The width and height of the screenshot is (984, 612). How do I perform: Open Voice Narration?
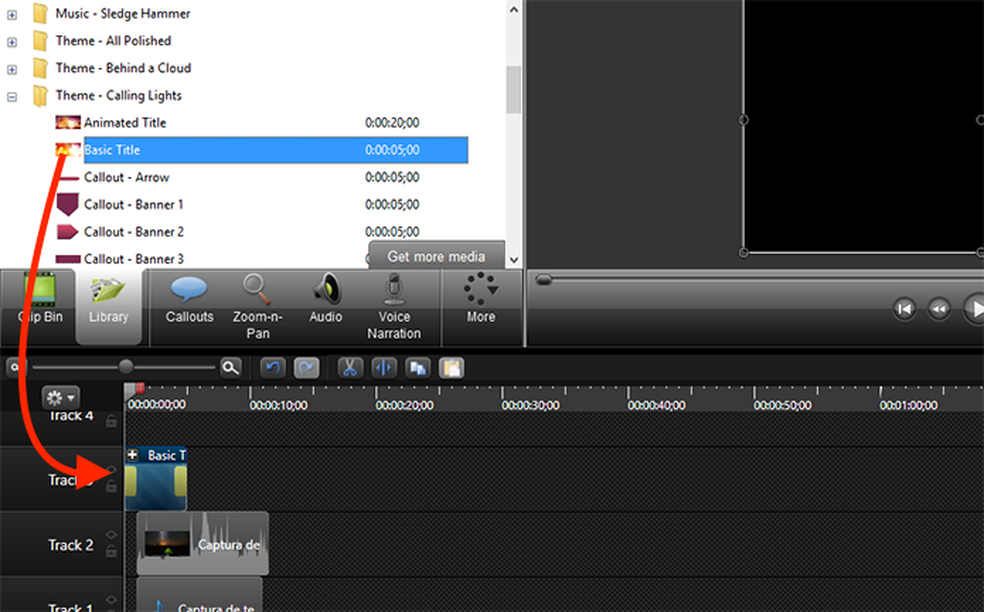394,305
